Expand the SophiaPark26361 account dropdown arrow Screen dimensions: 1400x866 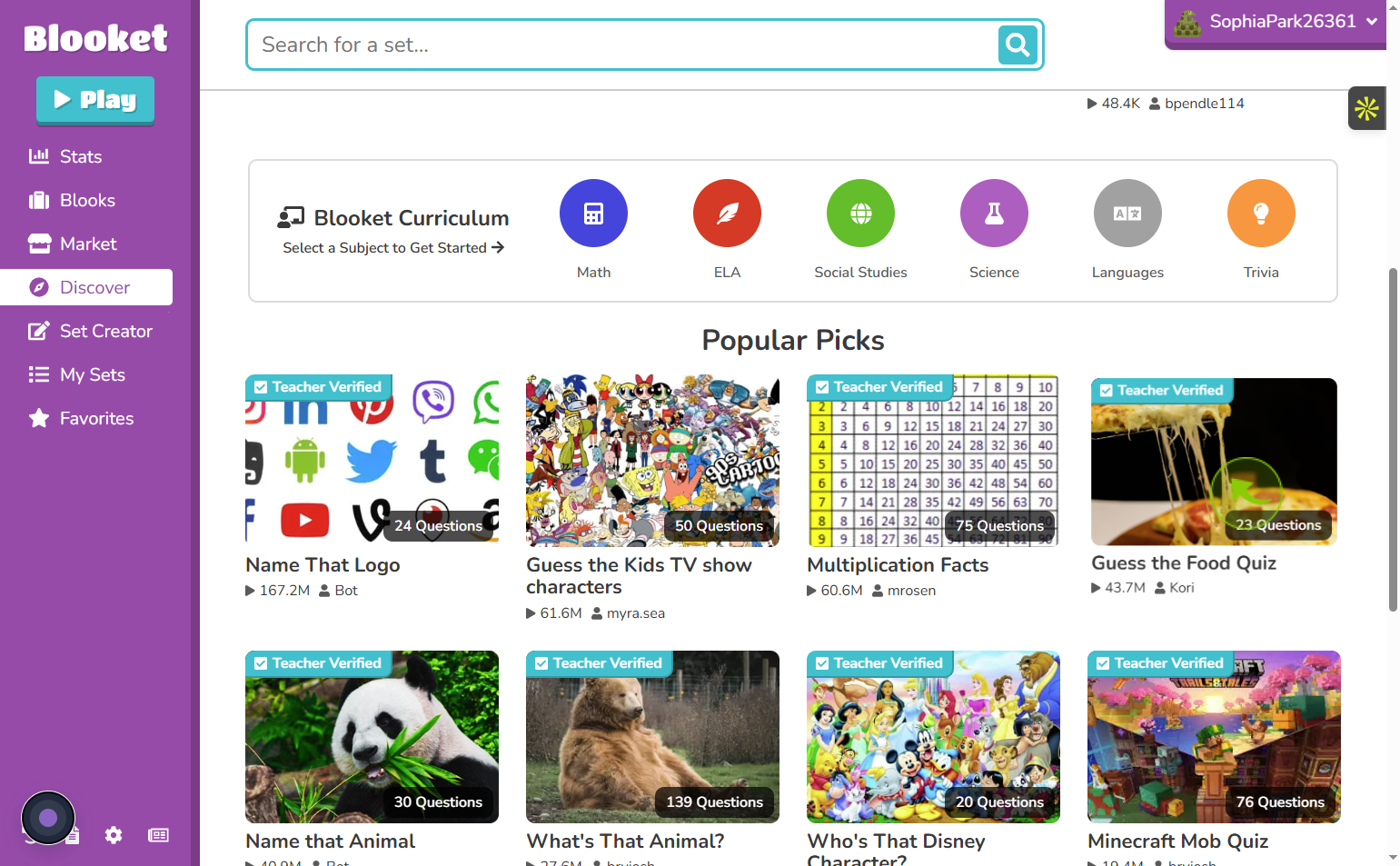click(1372, 22)
